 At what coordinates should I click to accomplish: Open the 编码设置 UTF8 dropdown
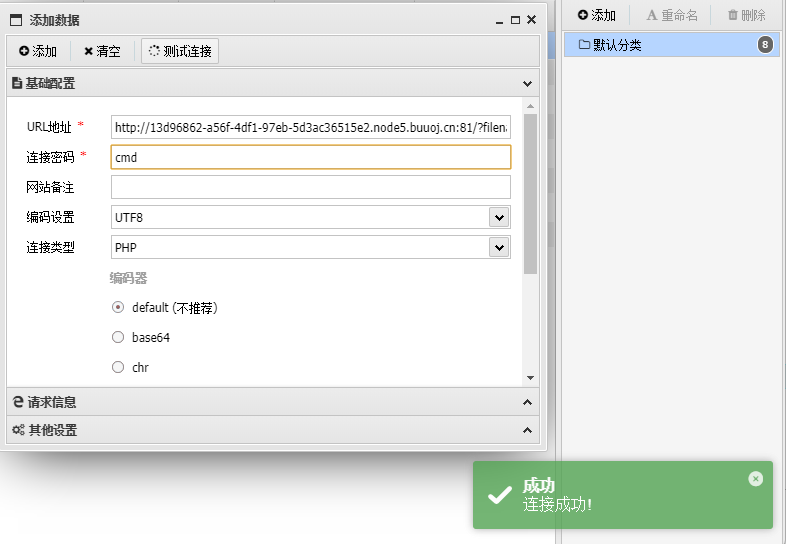498,217
